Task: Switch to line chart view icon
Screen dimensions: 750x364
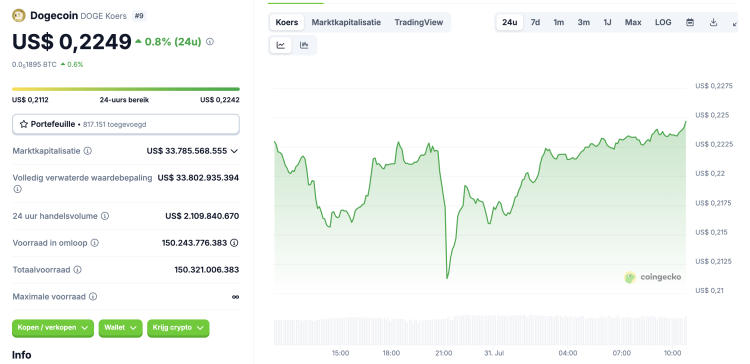Action: (x=281, y=45)
